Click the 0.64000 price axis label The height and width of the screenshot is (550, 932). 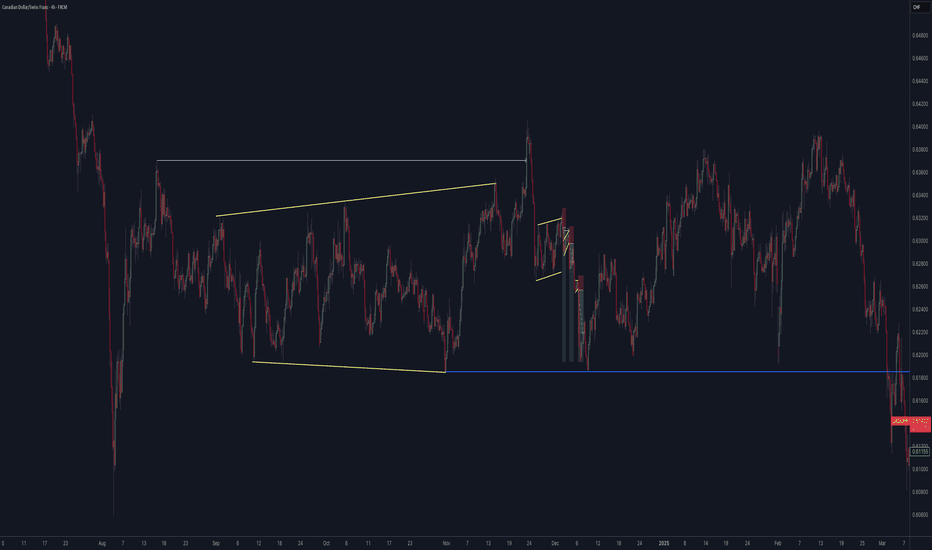click(920, 127)
